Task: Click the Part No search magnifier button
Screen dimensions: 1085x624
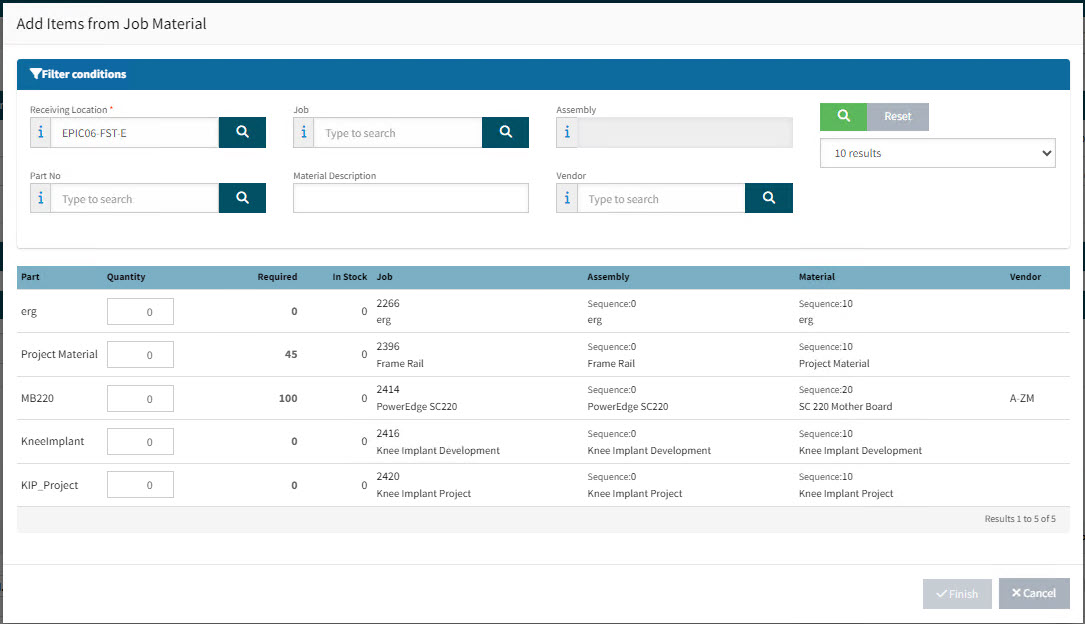Action: click(242, 198)
